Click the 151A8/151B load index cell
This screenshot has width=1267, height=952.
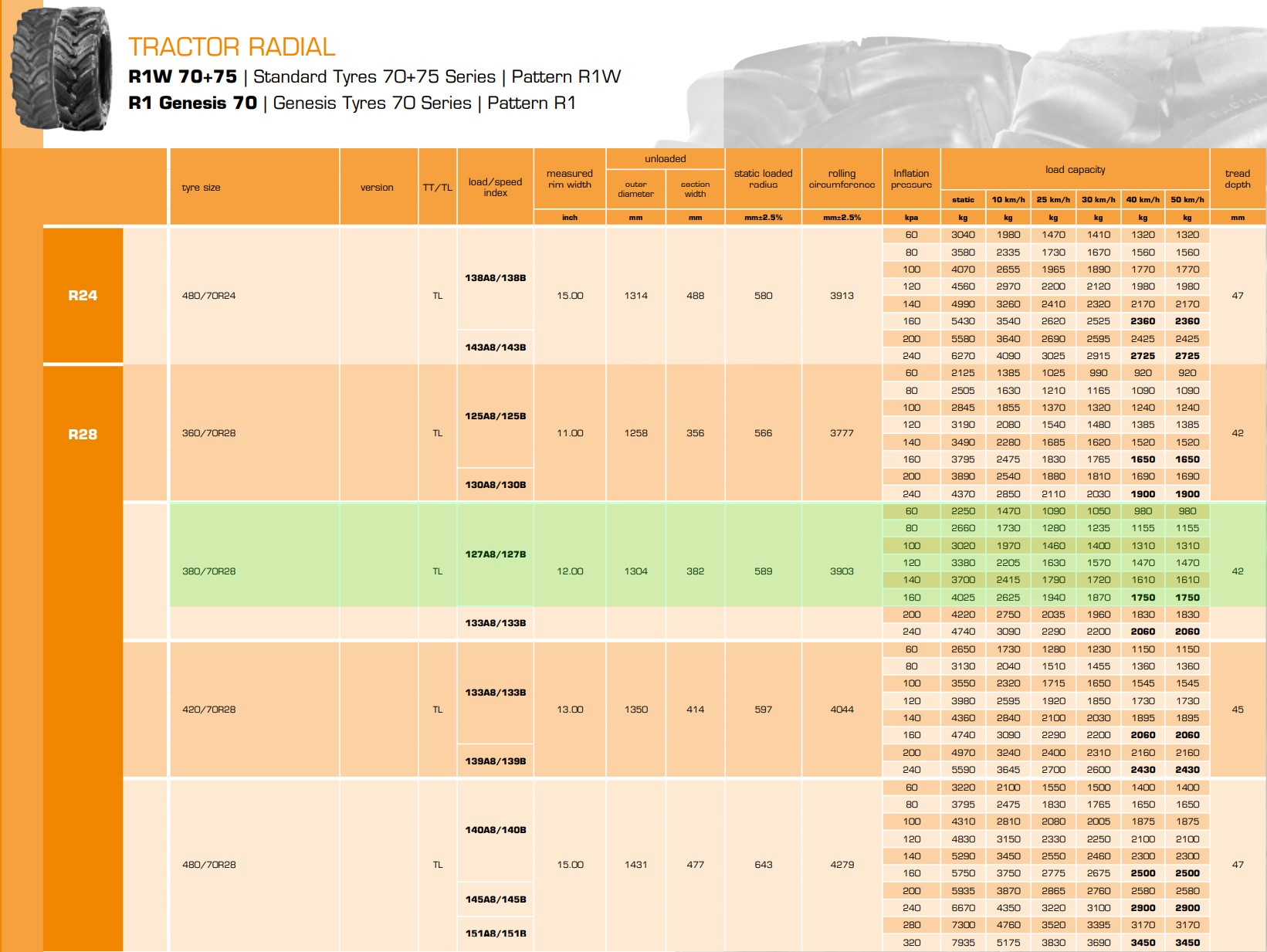tap(495, 933)
